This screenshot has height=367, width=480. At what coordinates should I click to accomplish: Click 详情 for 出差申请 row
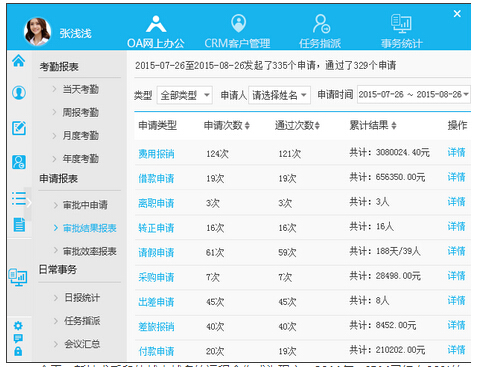click(x=456, y=300)
